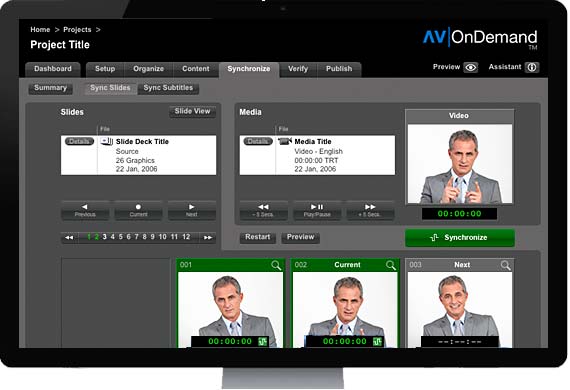Click the green Synchronize button
The width and height of the screenshot is (570, 390).
click(460, 238)
